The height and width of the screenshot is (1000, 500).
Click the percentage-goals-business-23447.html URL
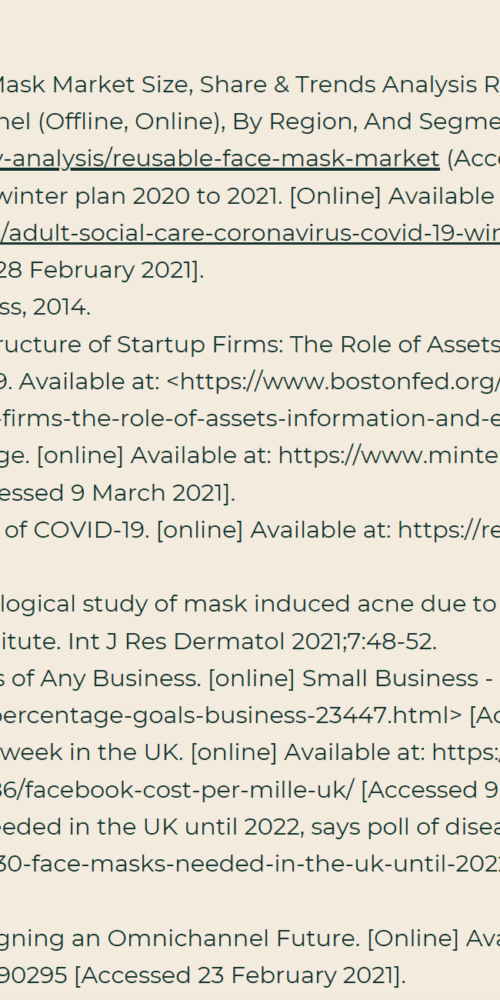point(230,716)
